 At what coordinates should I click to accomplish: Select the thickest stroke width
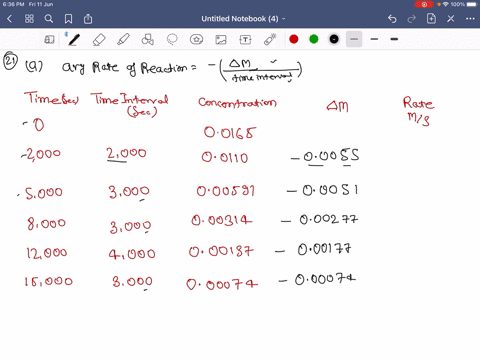(394, 39)
